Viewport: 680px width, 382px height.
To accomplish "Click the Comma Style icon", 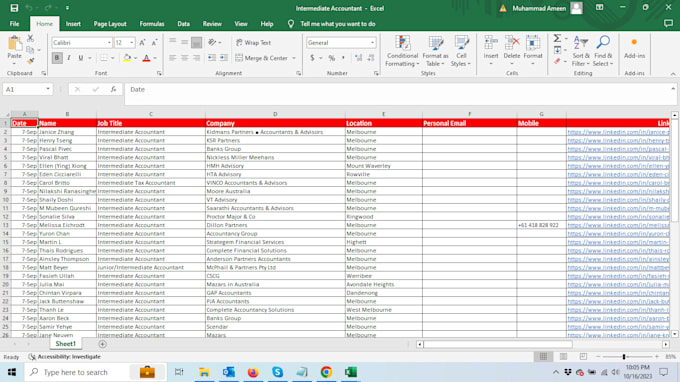I will tap(343, 58).
